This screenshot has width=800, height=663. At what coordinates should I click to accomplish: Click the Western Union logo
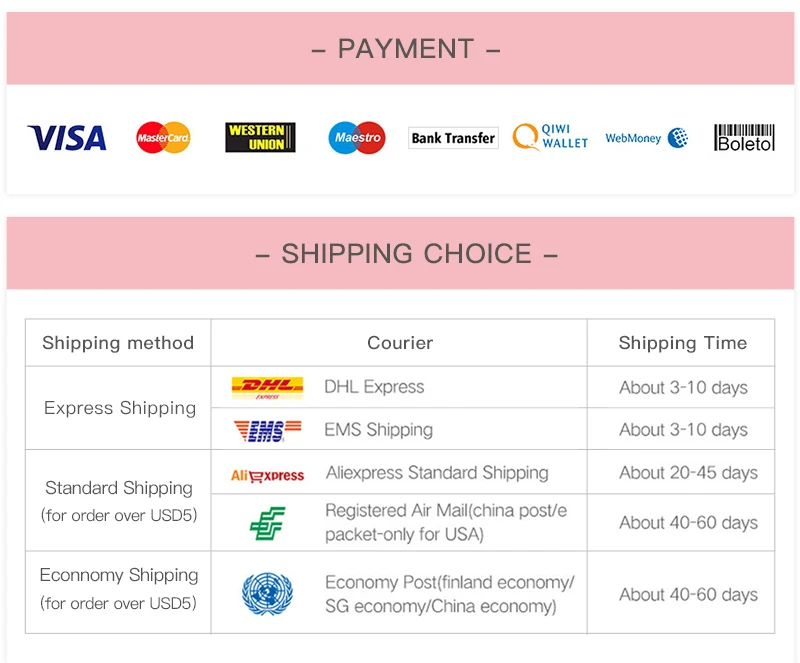click(x=260, y=137)
